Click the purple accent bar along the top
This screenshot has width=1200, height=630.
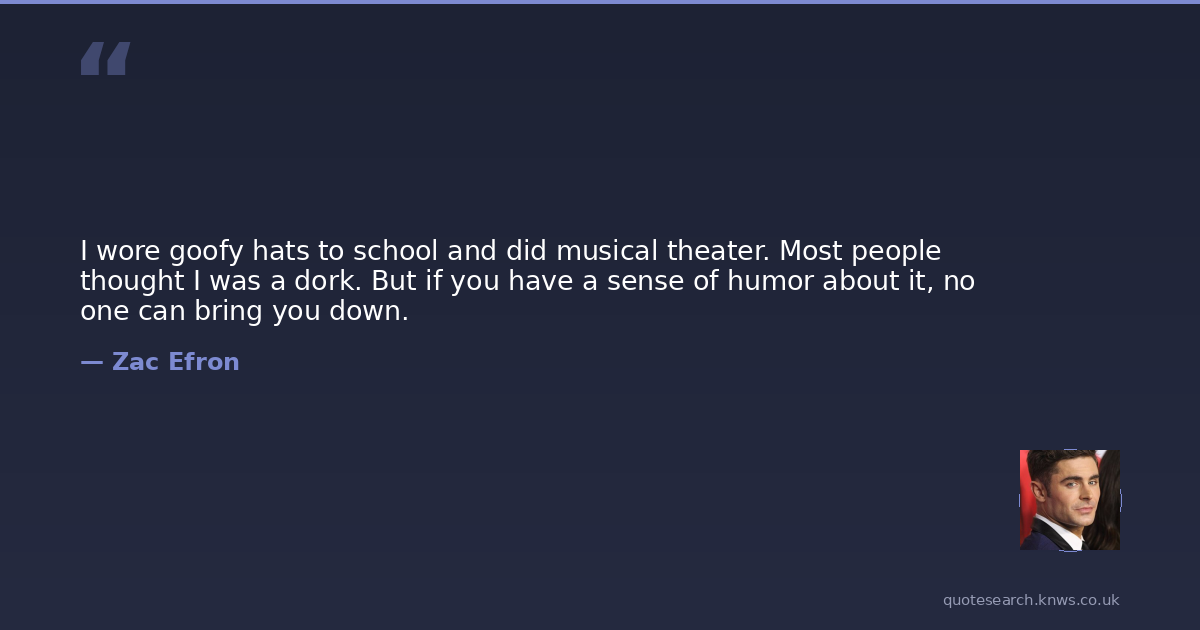pos(600,2)
